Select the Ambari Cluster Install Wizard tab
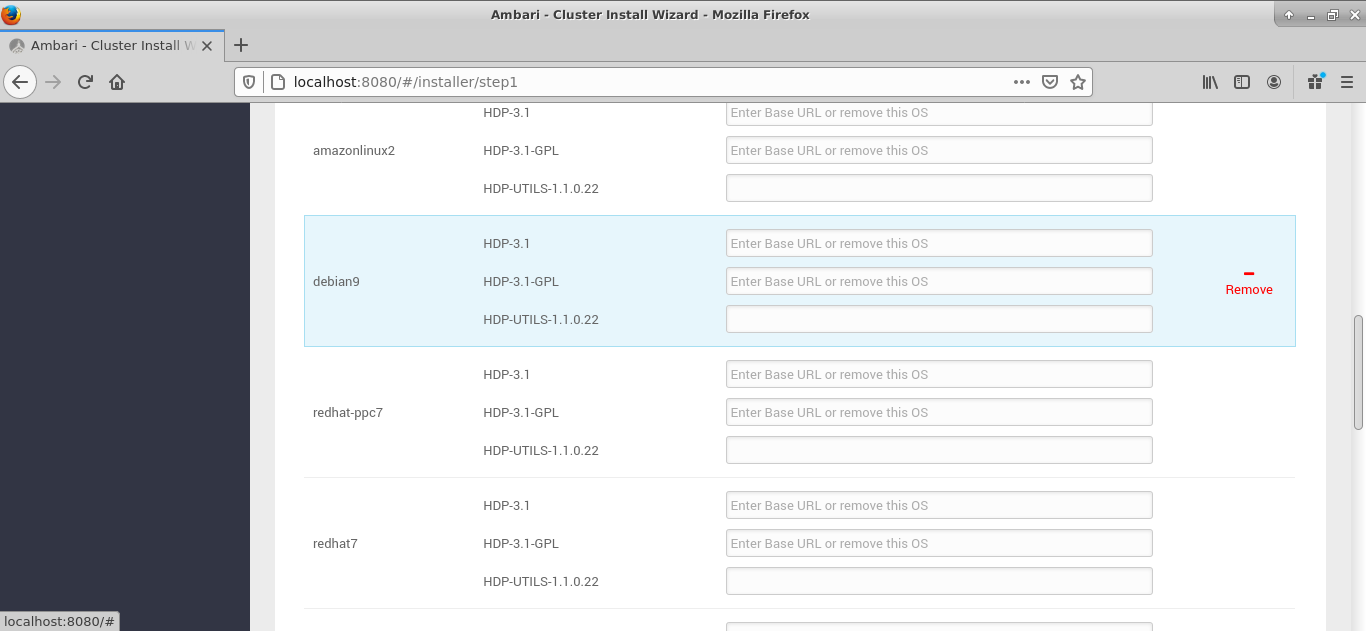The height and width of the screenshot is (631, 1366). [112, 45]
